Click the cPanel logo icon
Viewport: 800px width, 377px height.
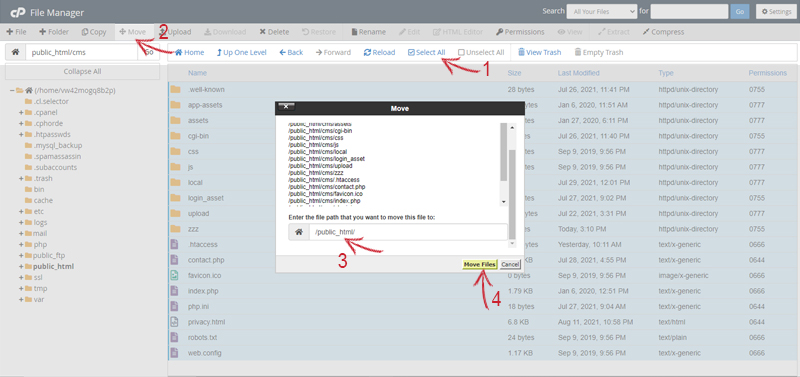[x=19, y=12]
